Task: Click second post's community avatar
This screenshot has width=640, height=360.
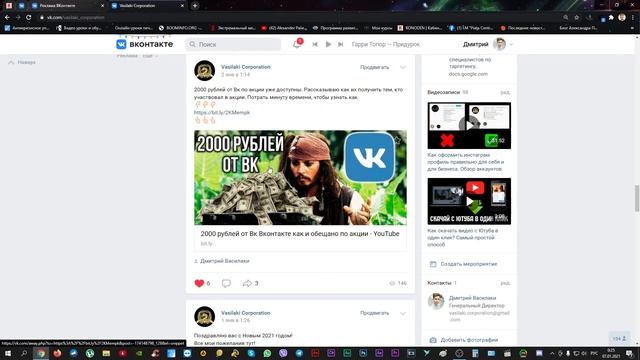Action: click(204, 316)
